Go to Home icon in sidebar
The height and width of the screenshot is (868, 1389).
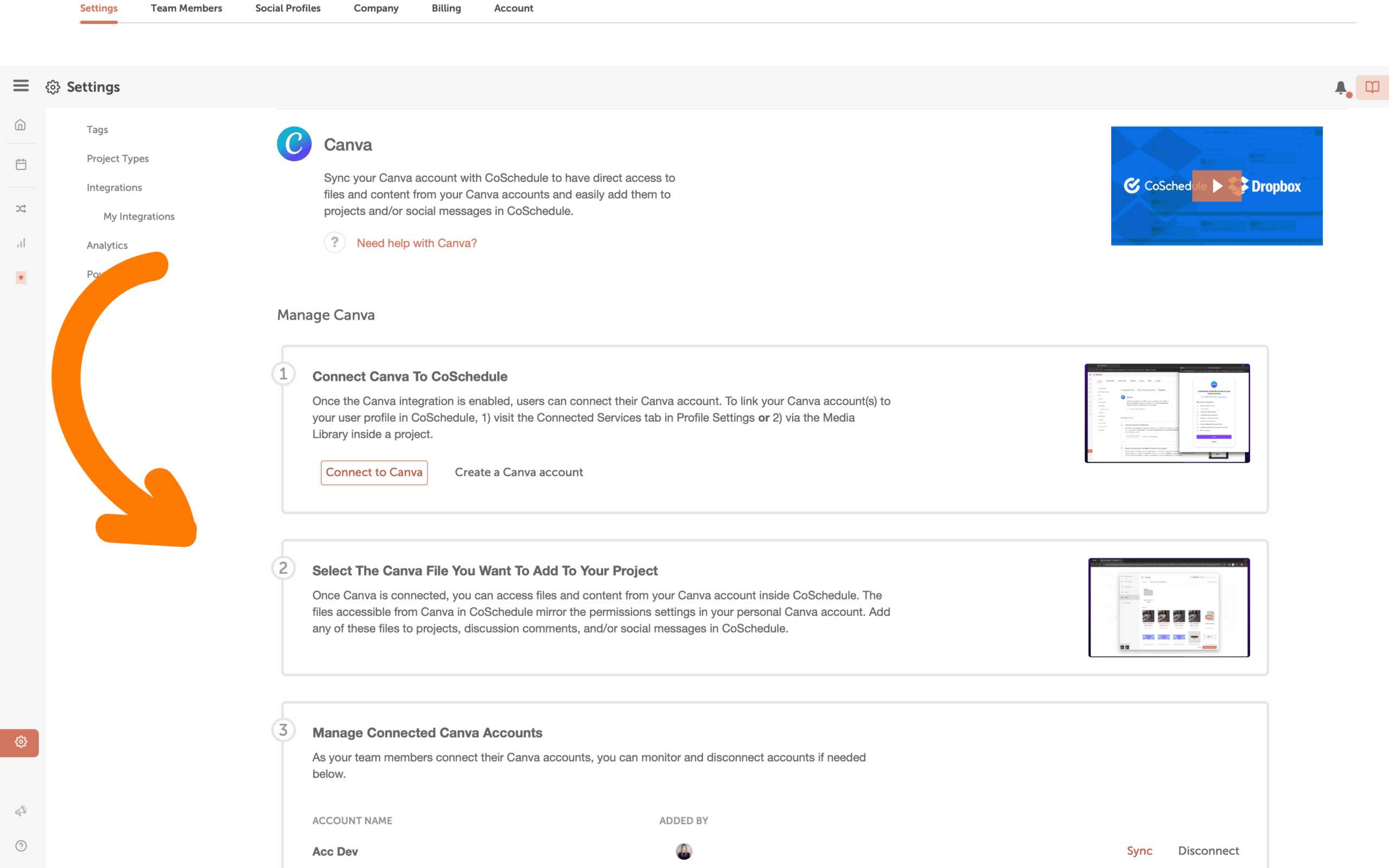(21, 125)
